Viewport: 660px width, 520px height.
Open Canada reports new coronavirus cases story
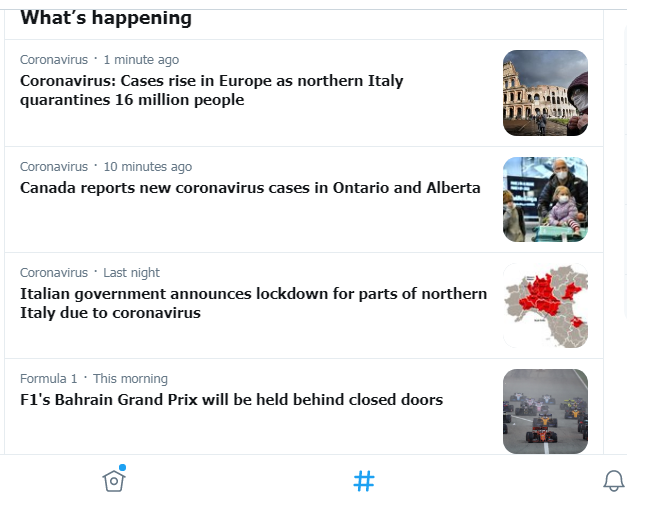[x=250, y=188]
